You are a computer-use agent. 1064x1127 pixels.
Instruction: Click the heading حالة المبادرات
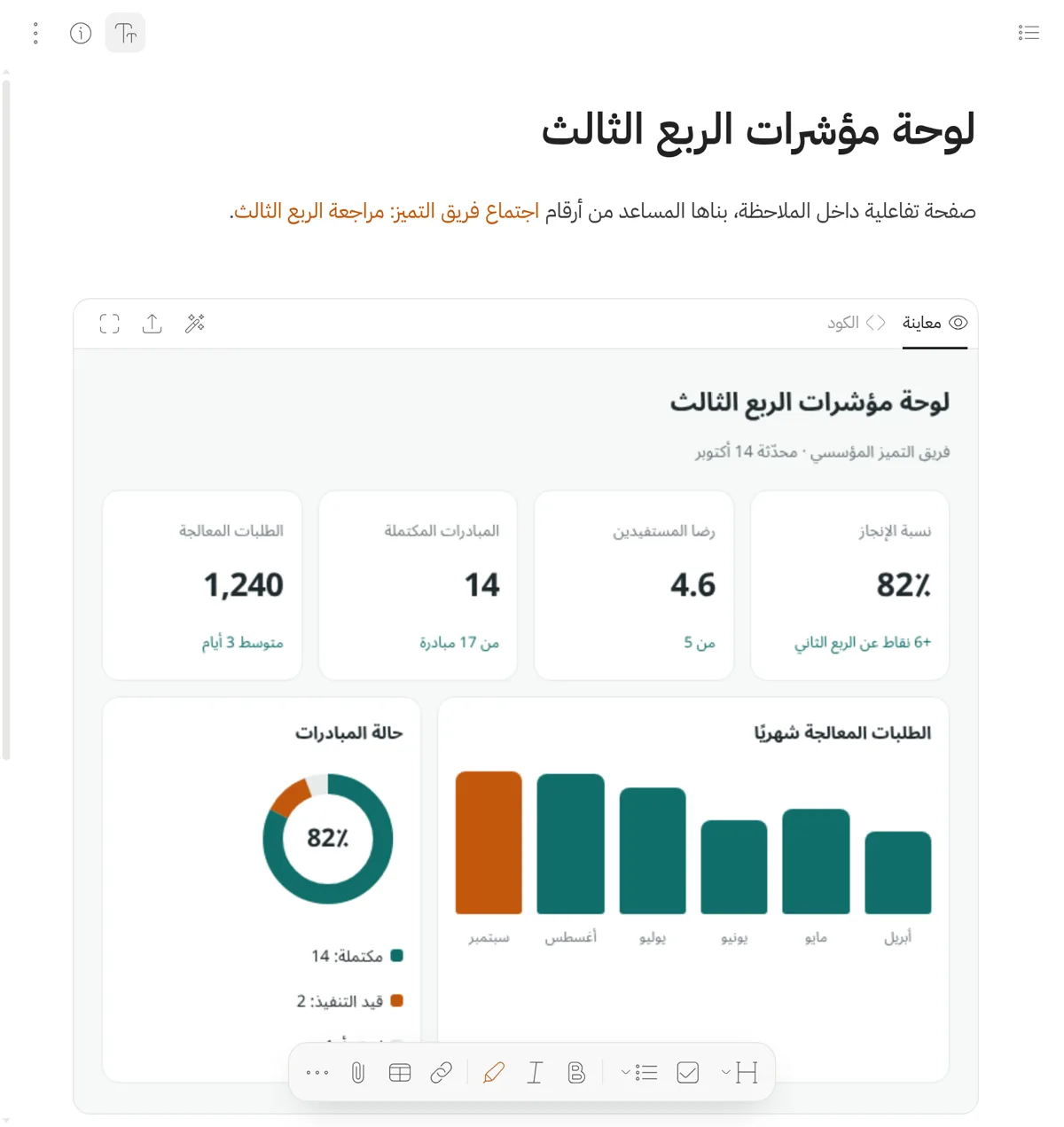click(x=349, y=732)
